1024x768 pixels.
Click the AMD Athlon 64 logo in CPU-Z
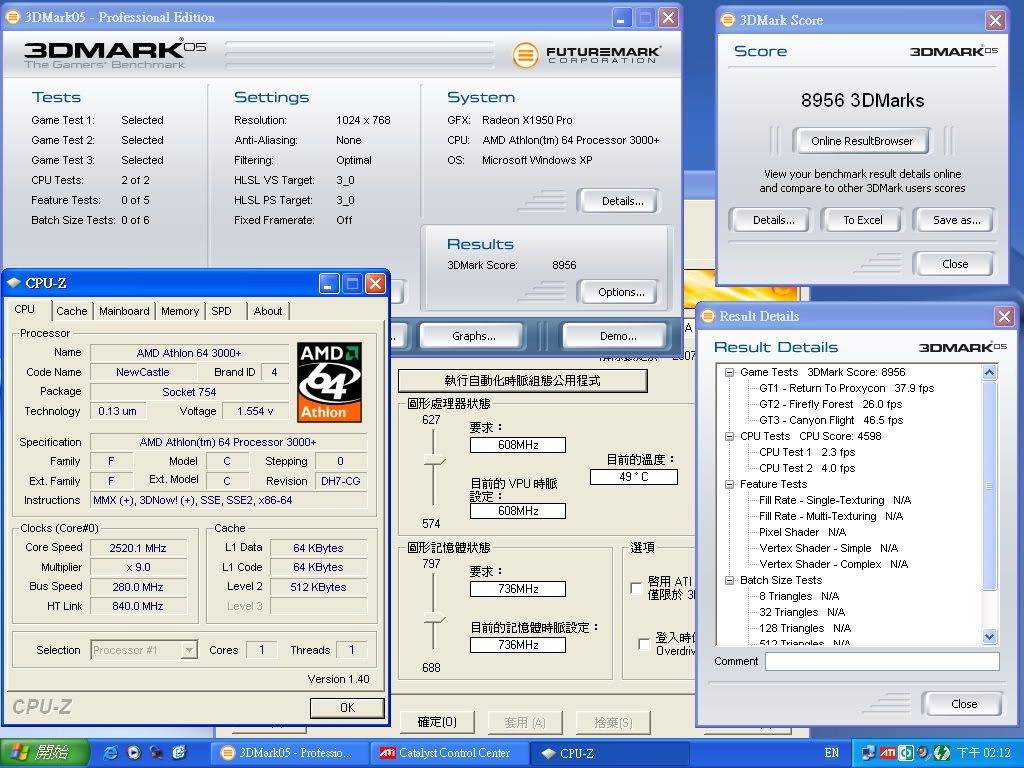(x=329, y=382)
